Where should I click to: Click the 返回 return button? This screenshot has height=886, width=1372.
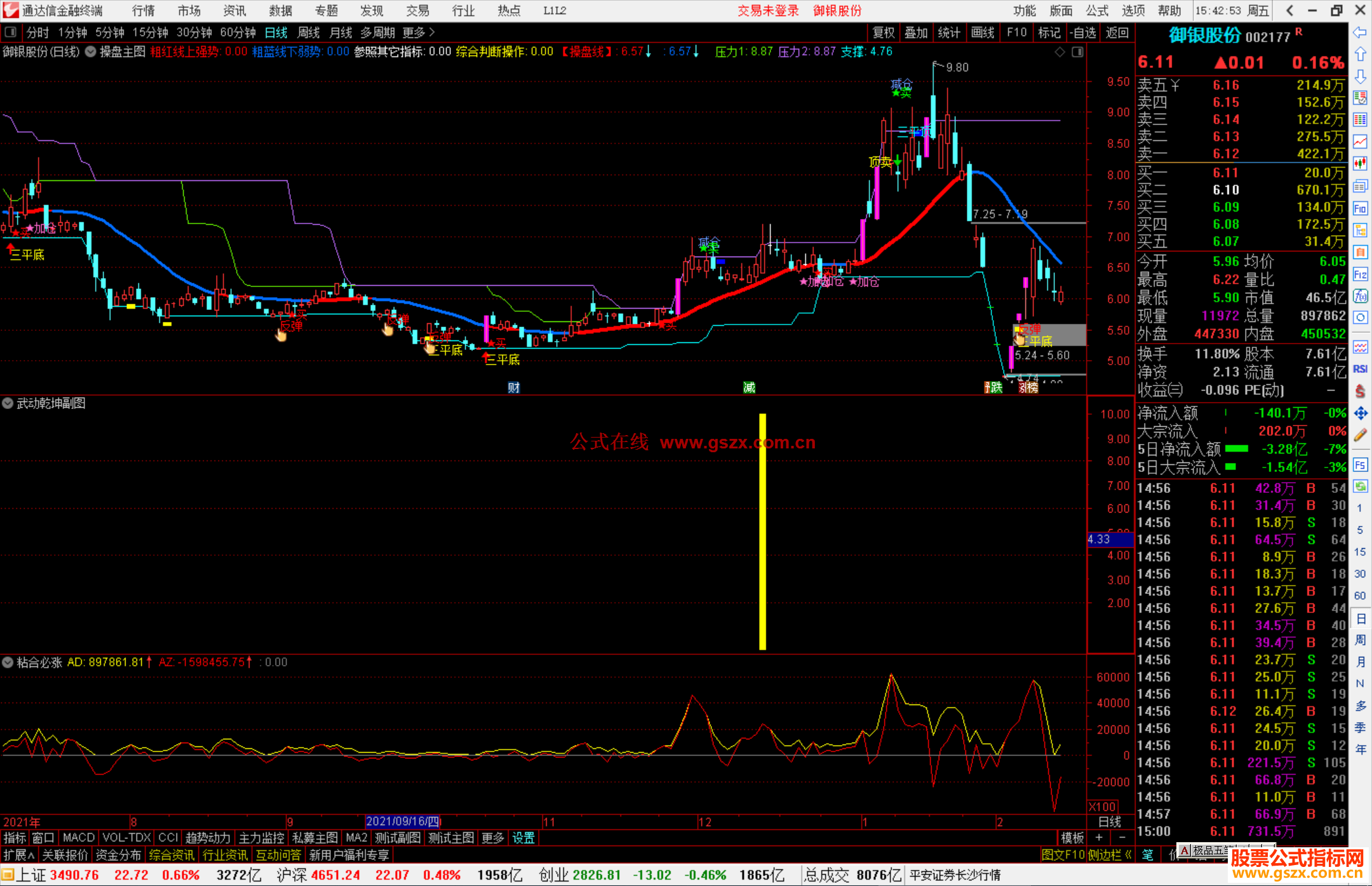coord(1117,32)
